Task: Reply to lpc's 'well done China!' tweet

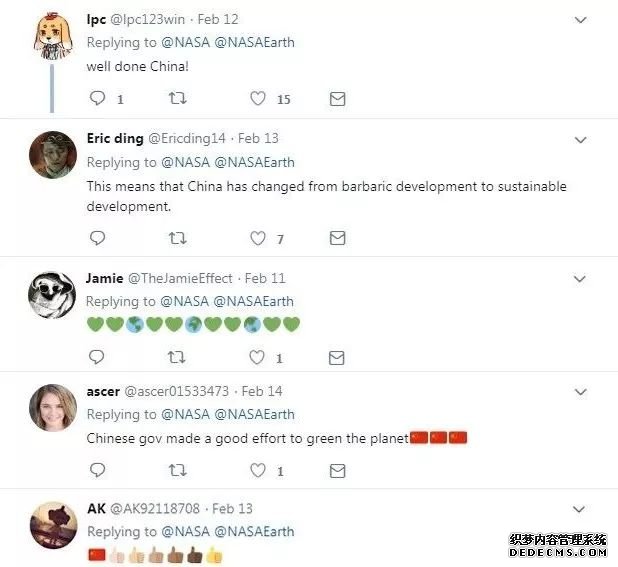Action: pyautogui.click(x=97, y=98)
